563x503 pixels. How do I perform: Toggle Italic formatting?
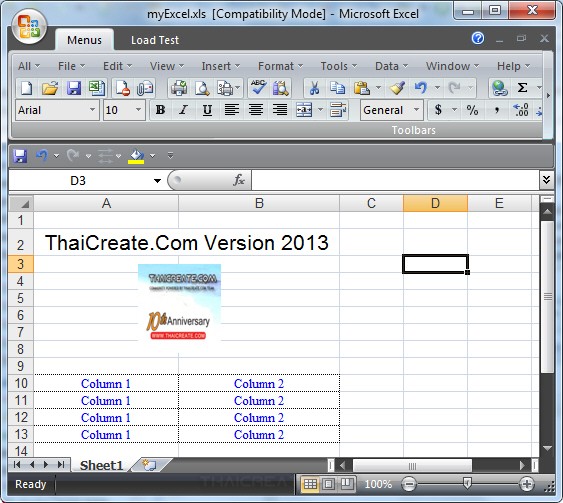(183, 110)
